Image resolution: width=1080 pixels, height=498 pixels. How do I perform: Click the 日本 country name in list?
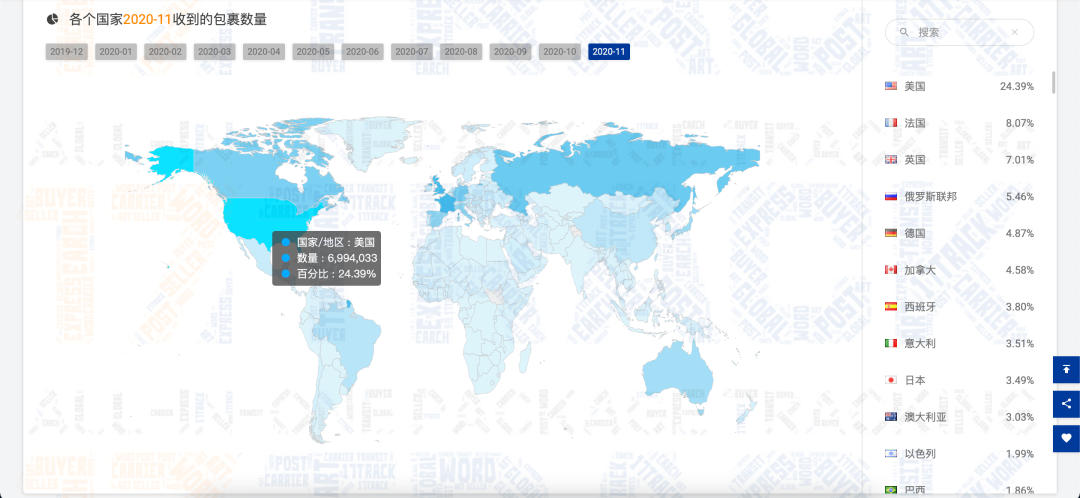[x=915, y=380]
